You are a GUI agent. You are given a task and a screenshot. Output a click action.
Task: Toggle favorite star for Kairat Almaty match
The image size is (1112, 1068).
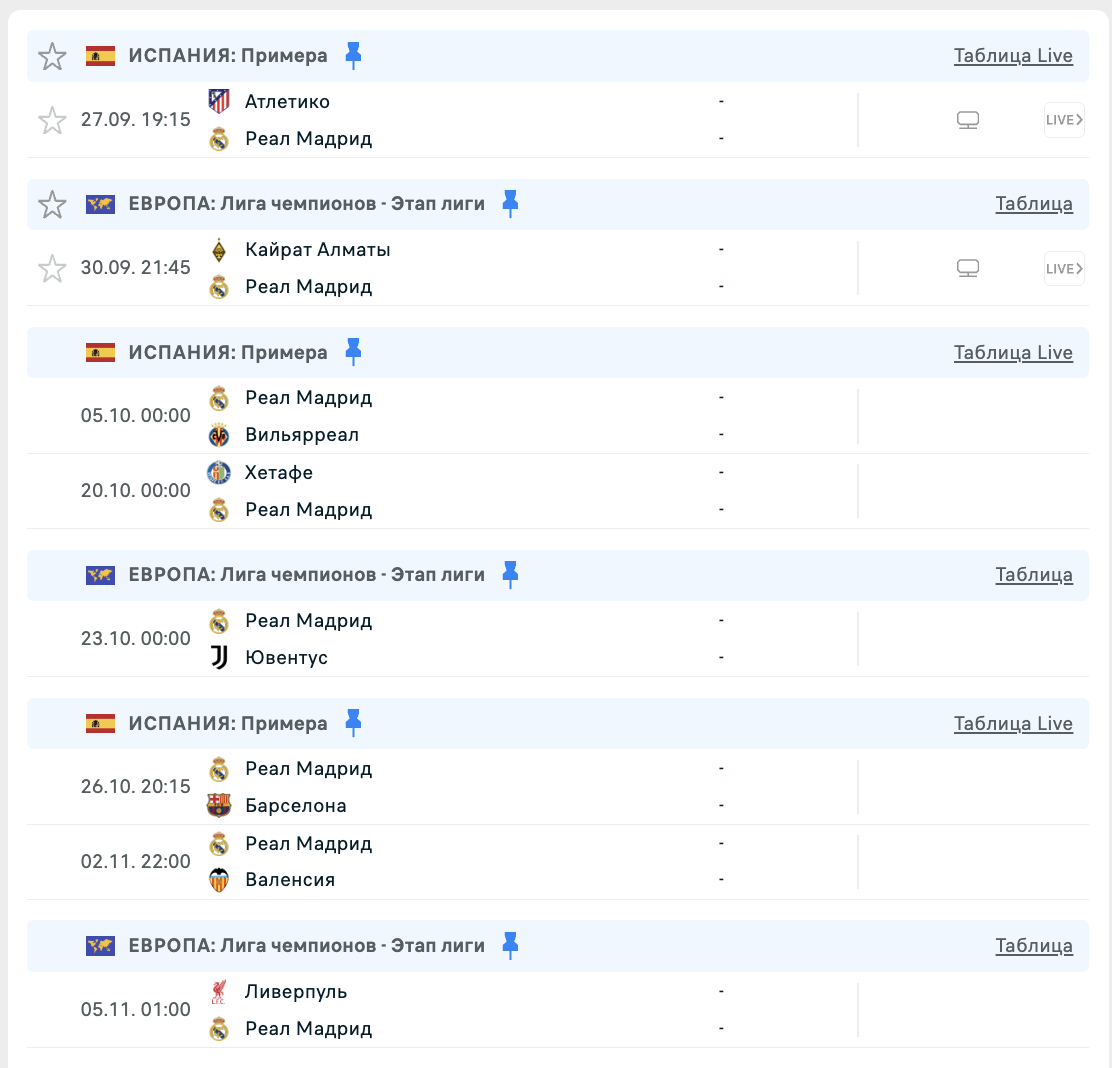(x=52, y=268)
